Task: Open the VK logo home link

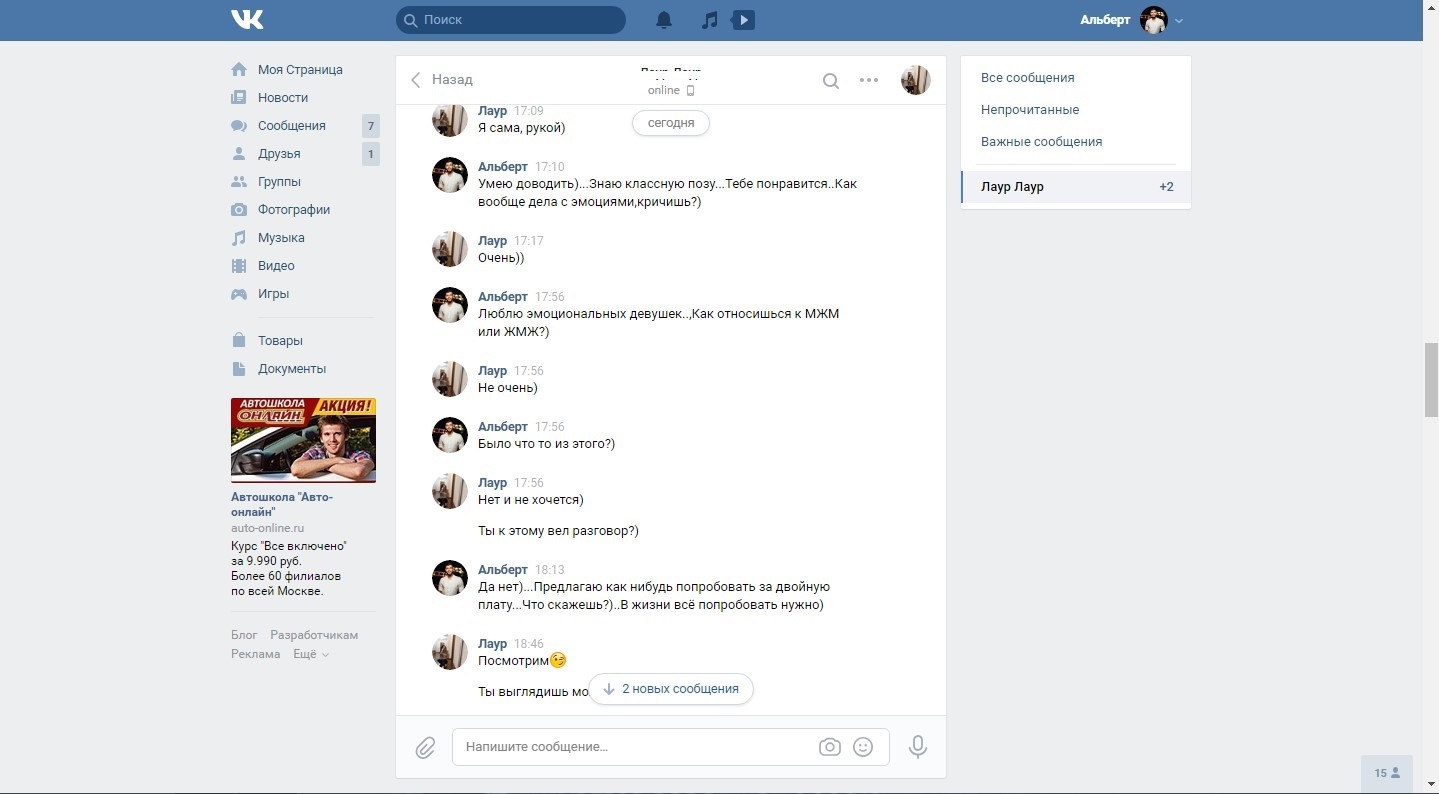Action: pos(247,20)
